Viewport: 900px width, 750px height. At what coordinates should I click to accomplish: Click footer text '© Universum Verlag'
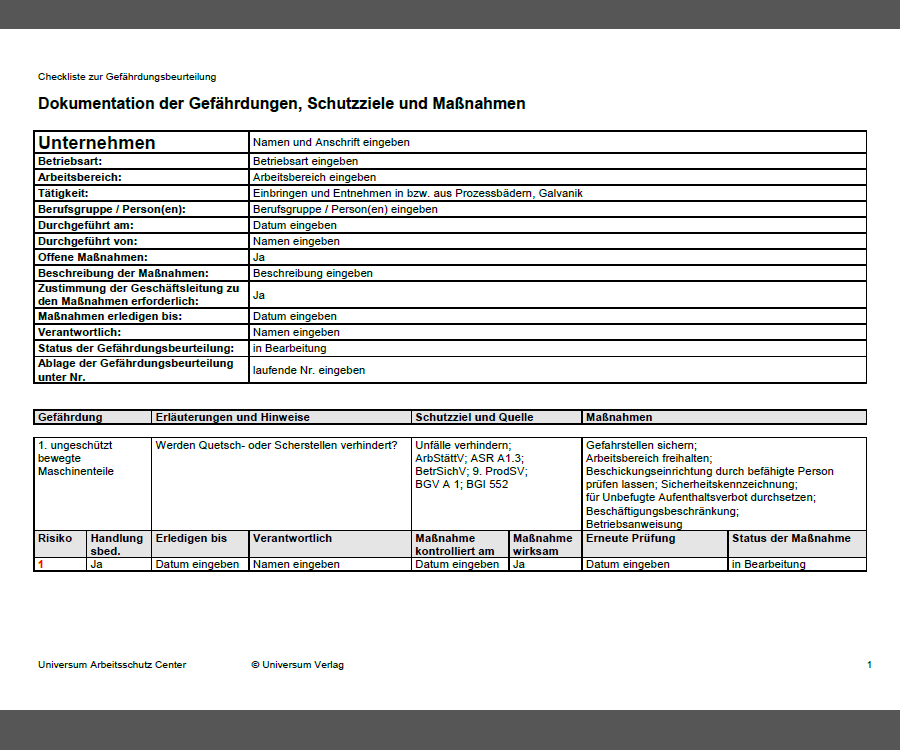tap(297, 665)
